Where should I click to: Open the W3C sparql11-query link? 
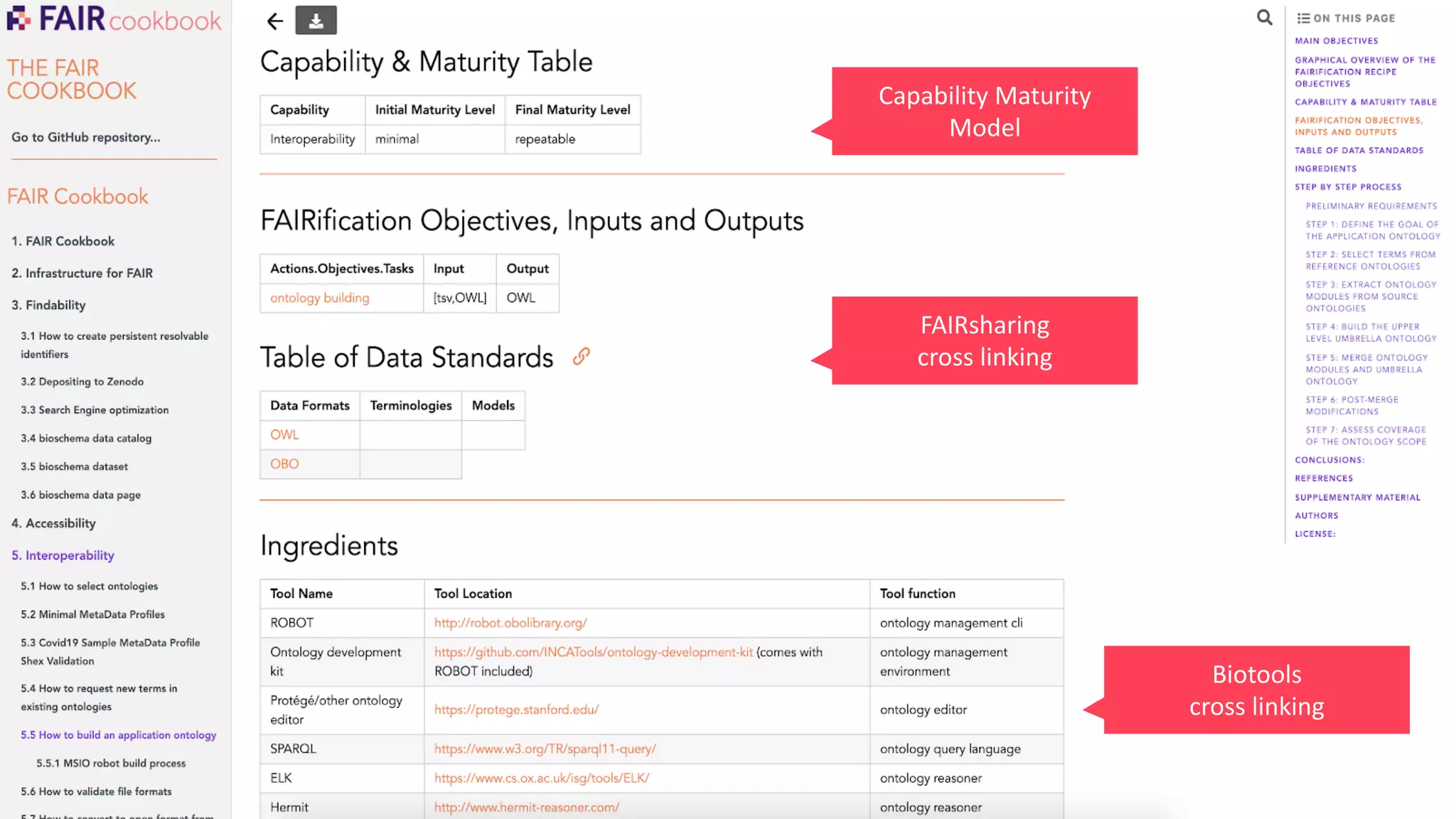(x=545, y=749)
